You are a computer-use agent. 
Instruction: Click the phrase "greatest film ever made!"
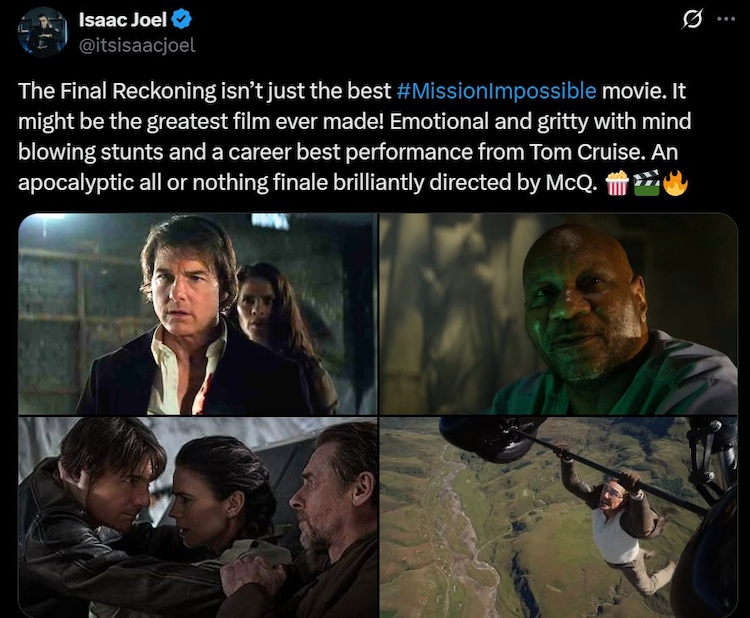pyautogui.click(x=265, y=121)
